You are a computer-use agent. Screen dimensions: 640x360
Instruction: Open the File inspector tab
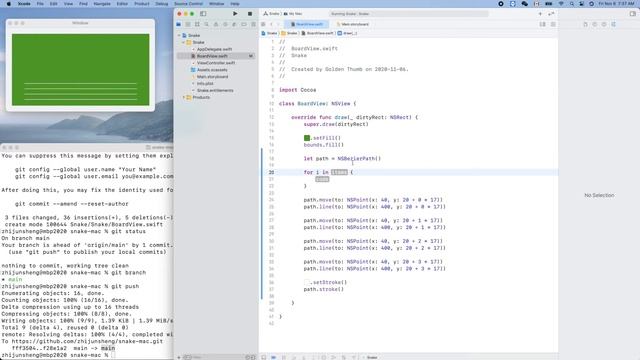tap(585, 24)
